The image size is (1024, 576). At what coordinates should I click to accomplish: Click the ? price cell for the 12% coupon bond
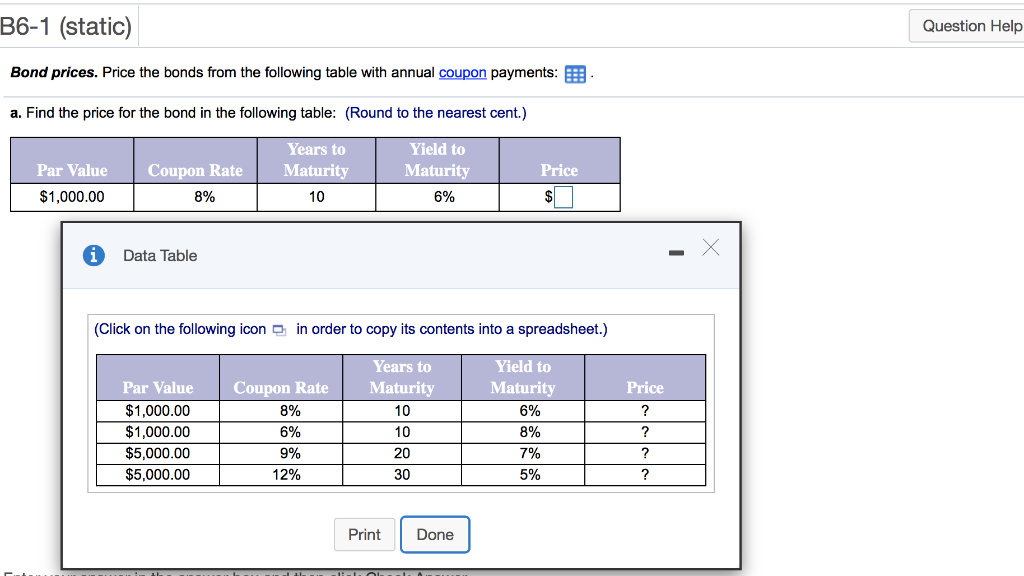tap(645, 475)
